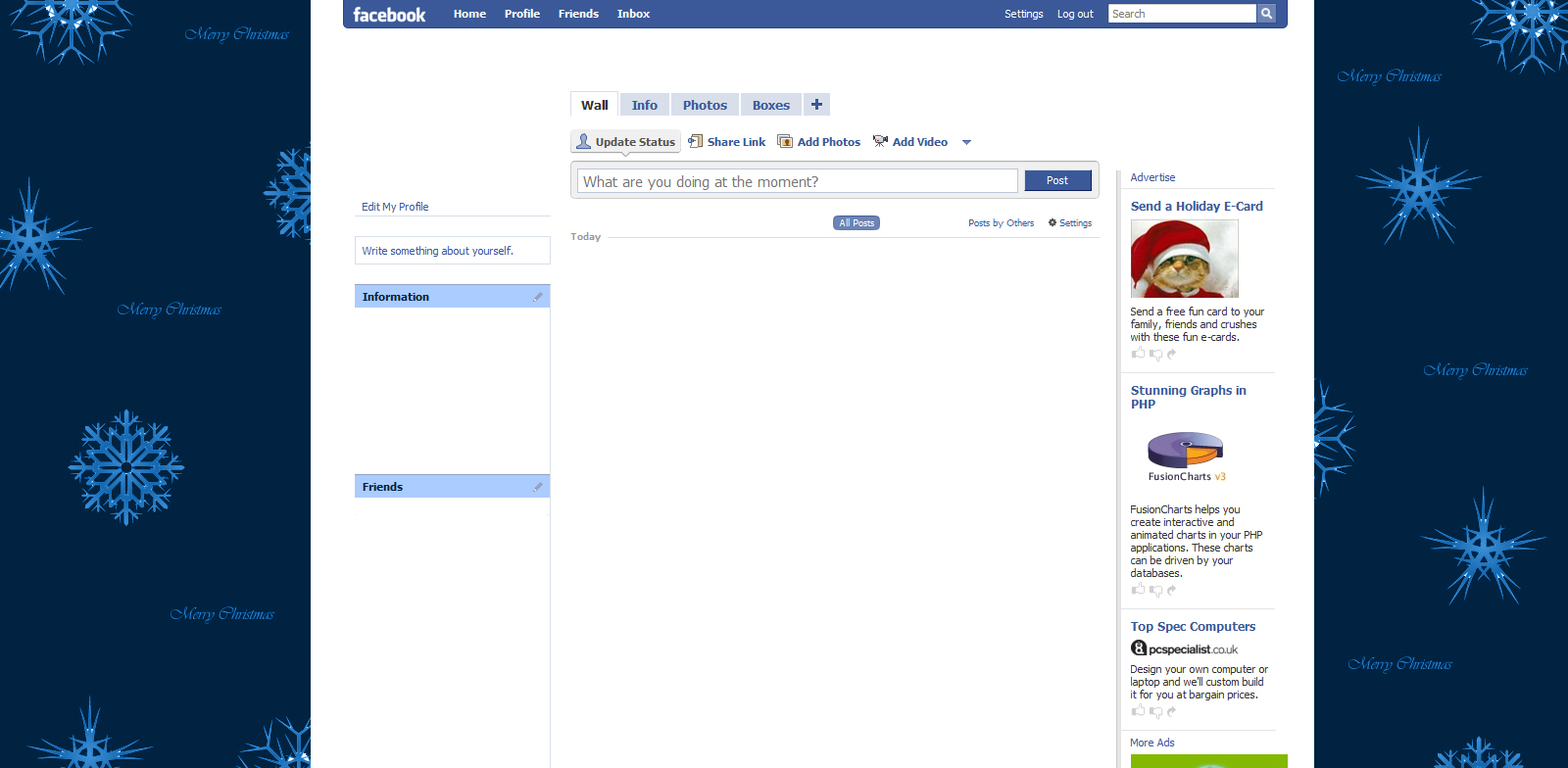The image size is (1568, 768).
Task: Go to Home in top navigation
Action: pos(469,14)
